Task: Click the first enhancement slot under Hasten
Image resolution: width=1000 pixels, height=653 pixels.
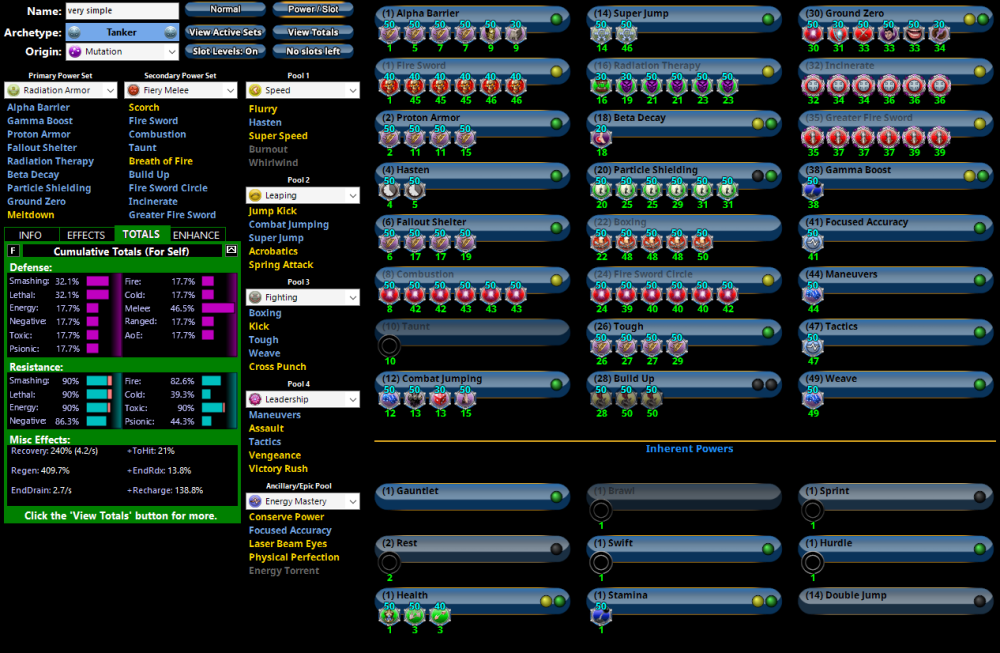Action: point(389,190)
